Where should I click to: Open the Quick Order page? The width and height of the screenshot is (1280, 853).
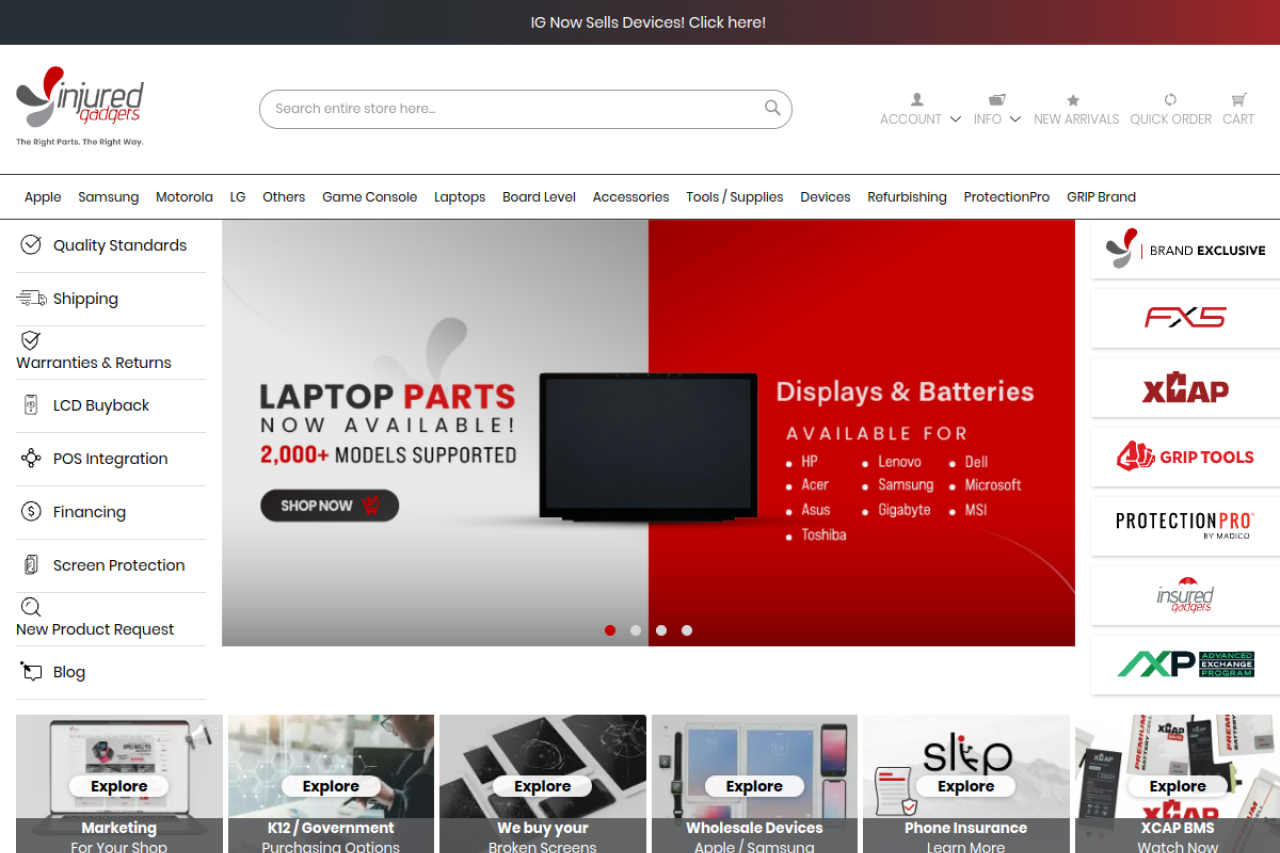click(x=1171, y=119)
